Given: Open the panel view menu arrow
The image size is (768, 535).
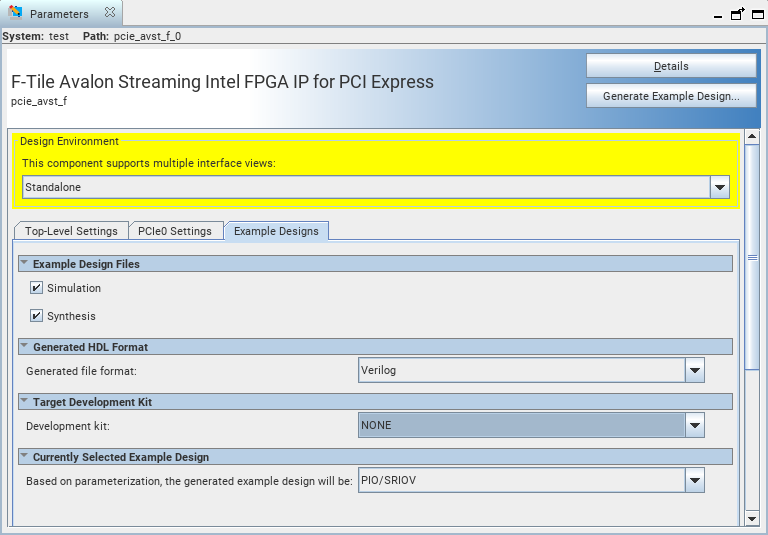Looking at the screenshot, I should tap(756, 15).
